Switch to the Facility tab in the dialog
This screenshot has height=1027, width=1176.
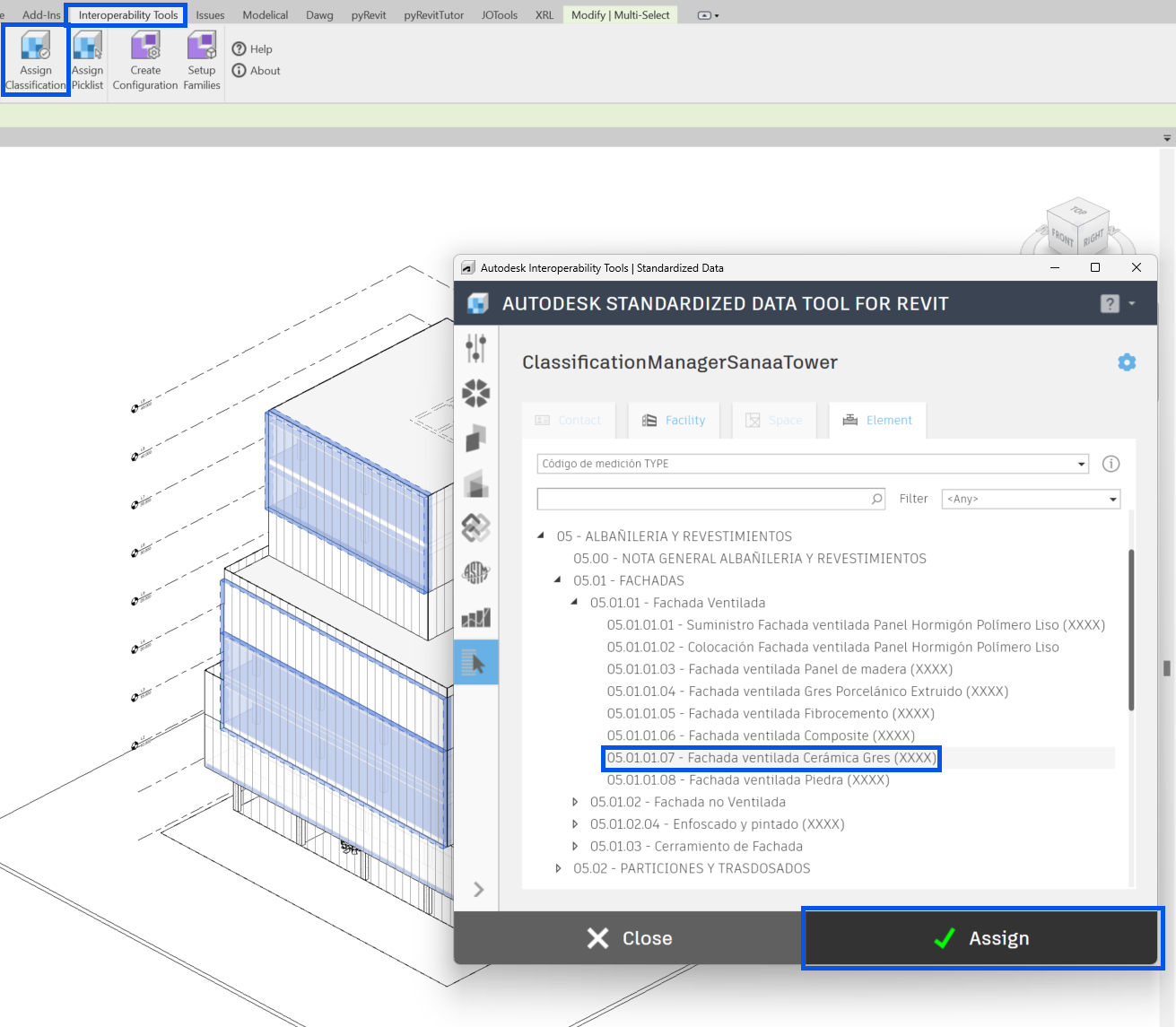pyautogui.click(x=674, y=420)
